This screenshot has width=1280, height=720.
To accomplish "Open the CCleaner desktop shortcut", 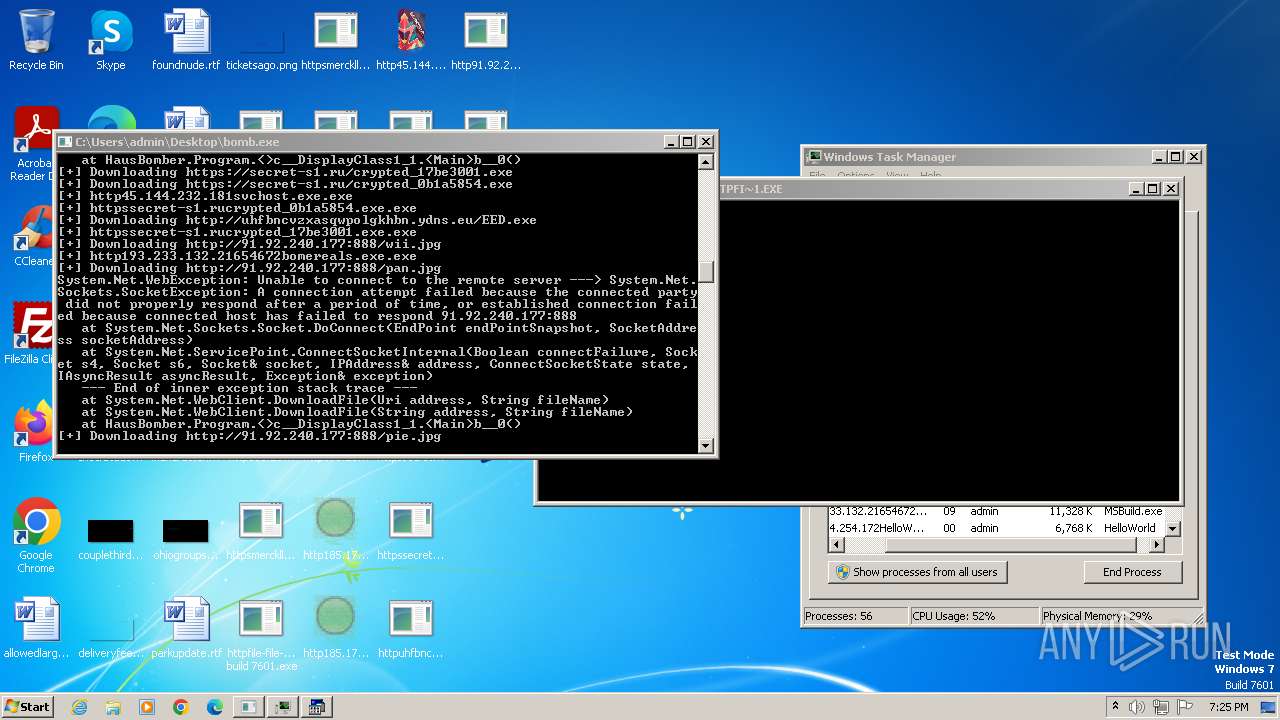I will (34, 237).
